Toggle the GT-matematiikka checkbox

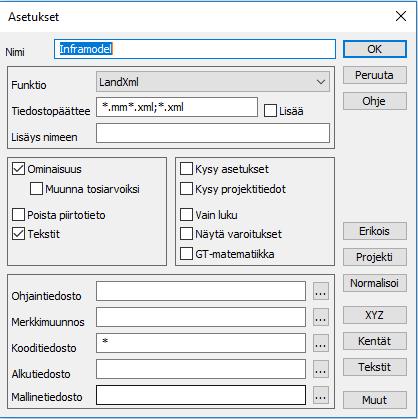(x=186, y=253)
